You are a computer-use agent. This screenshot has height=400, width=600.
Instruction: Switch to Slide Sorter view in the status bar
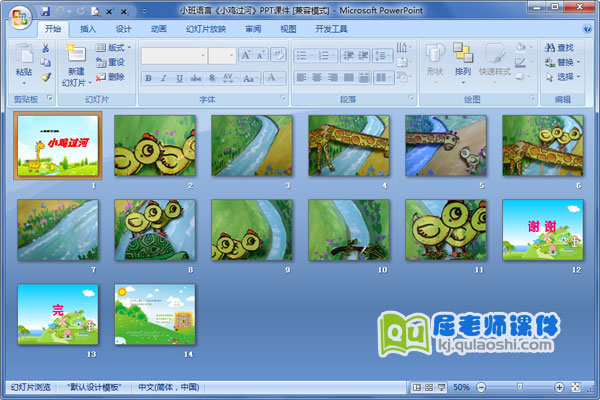pyautogui.click(x=429, y=387)
